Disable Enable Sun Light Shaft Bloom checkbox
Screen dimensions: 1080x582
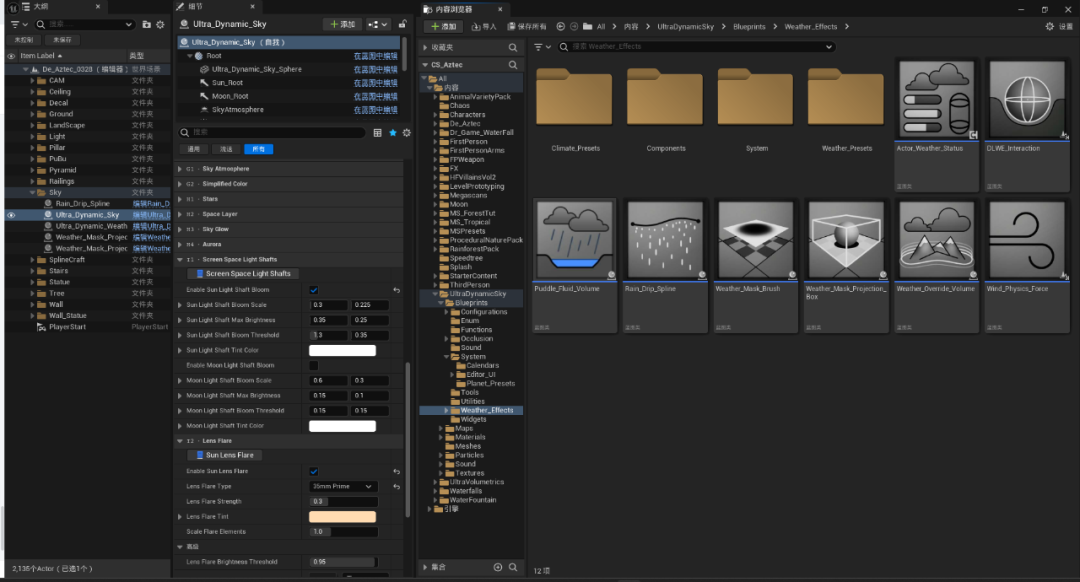pyautogui.click(x=314, y=290)
